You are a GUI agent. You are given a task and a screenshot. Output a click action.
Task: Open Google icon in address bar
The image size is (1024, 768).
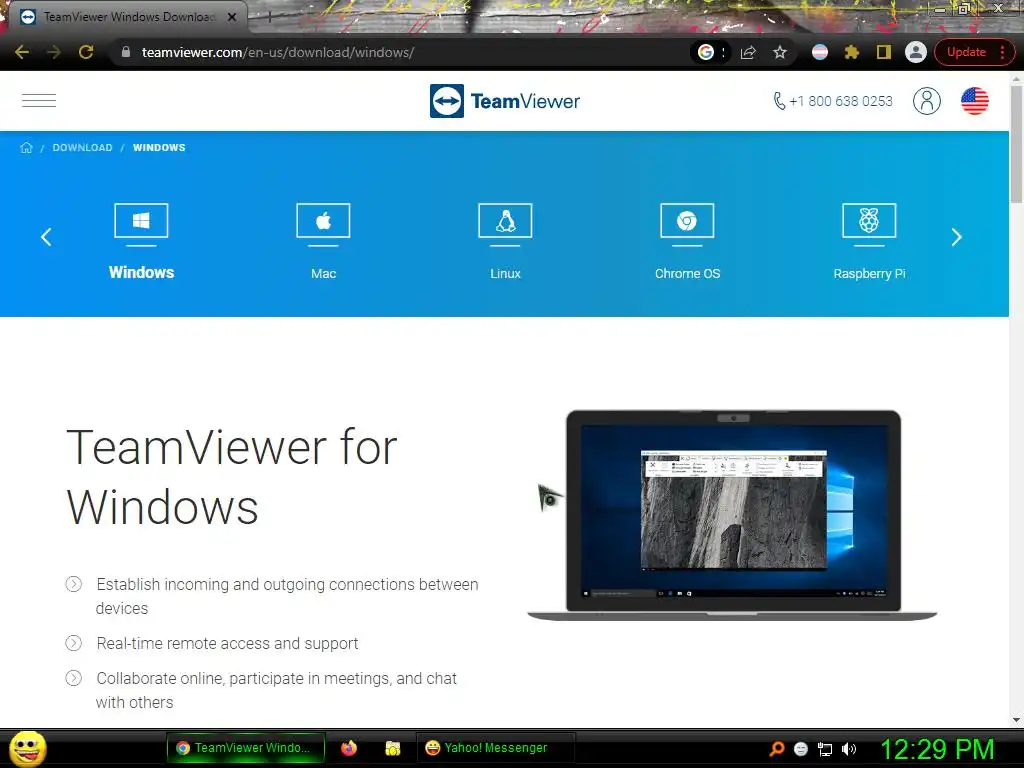click(705, 52)
